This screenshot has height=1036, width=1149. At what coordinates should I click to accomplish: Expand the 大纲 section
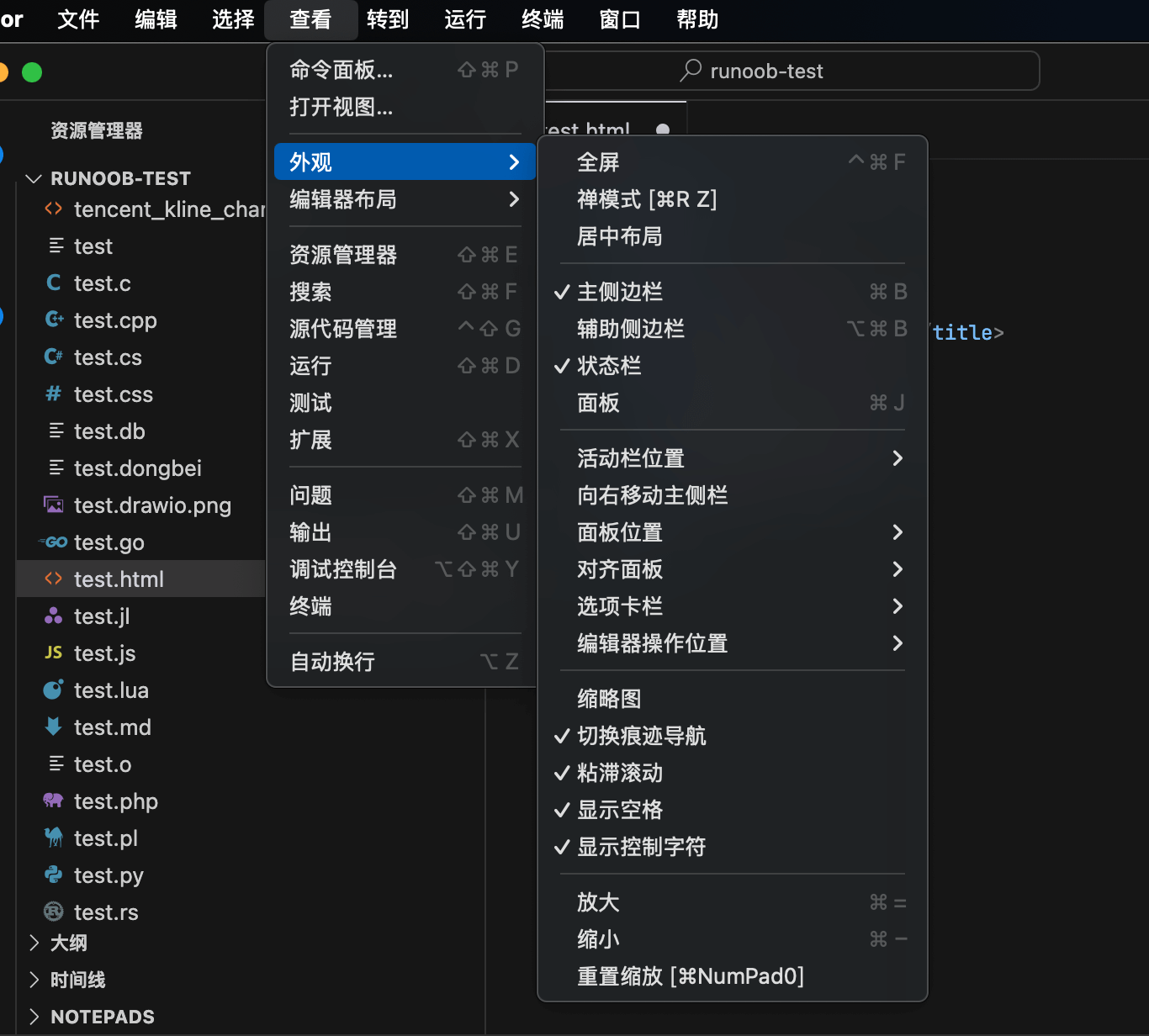tap(68, 943)
